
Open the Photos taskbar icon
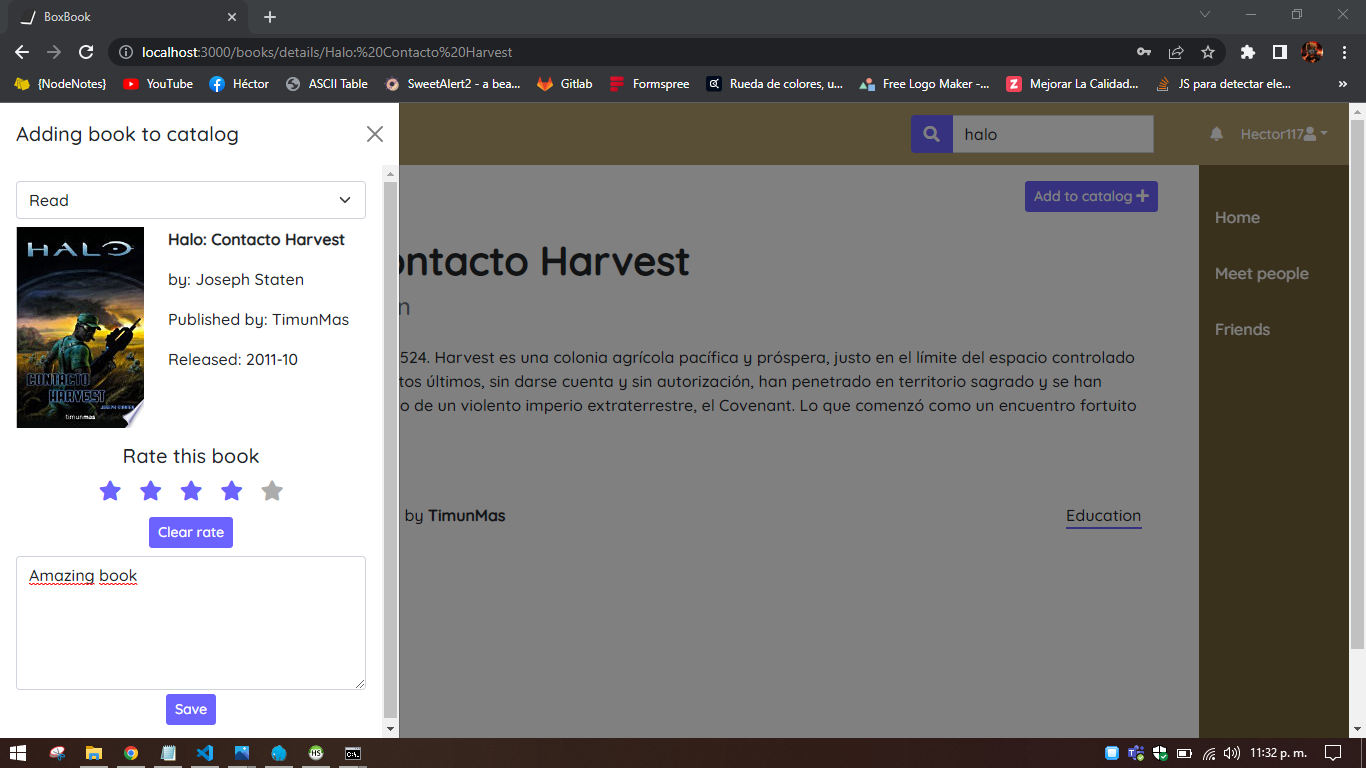[x=242, y=753]
